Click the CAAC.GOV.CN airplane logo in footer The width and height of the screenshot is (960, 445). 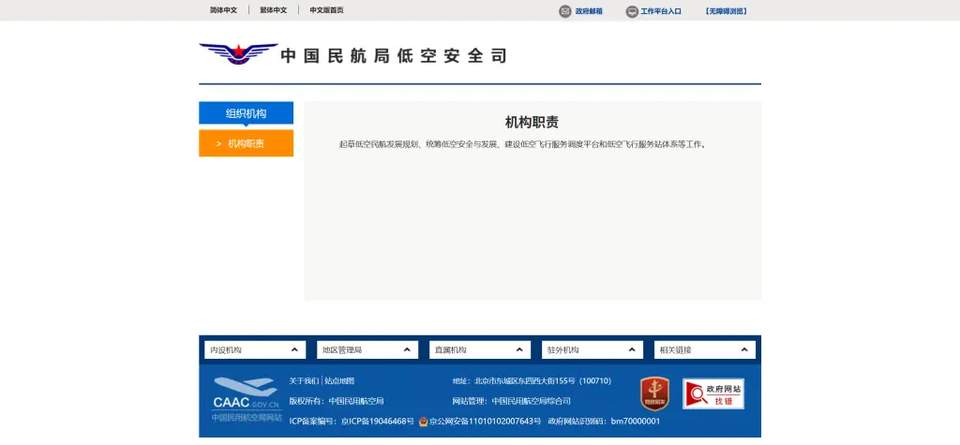coord(247,400)
